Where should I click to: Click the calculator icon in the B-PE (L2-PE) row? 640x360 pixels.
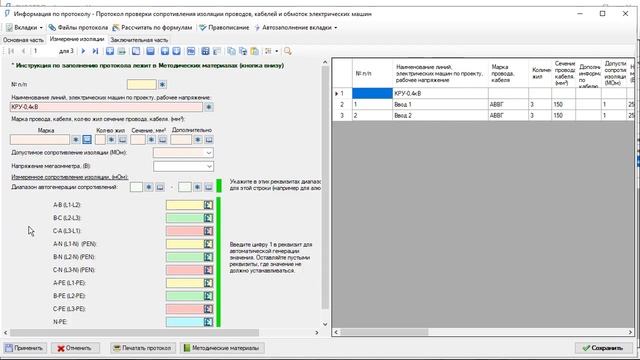[208, 296]
